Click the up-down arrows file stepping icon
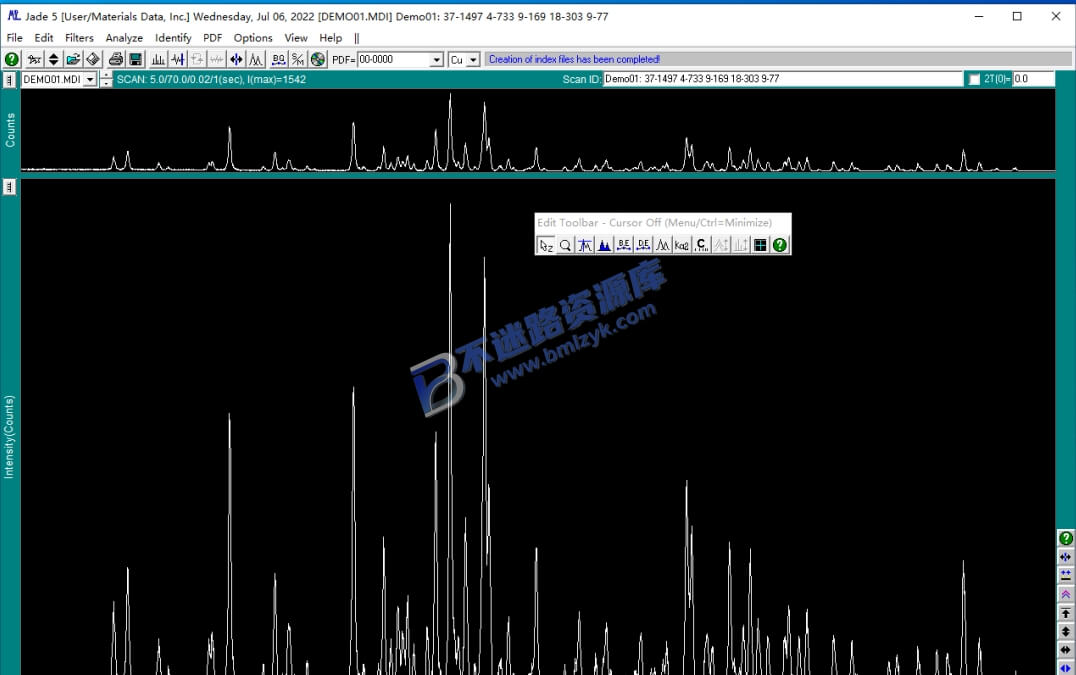The width and height of the screenshot is (1076, 675). 54,60
